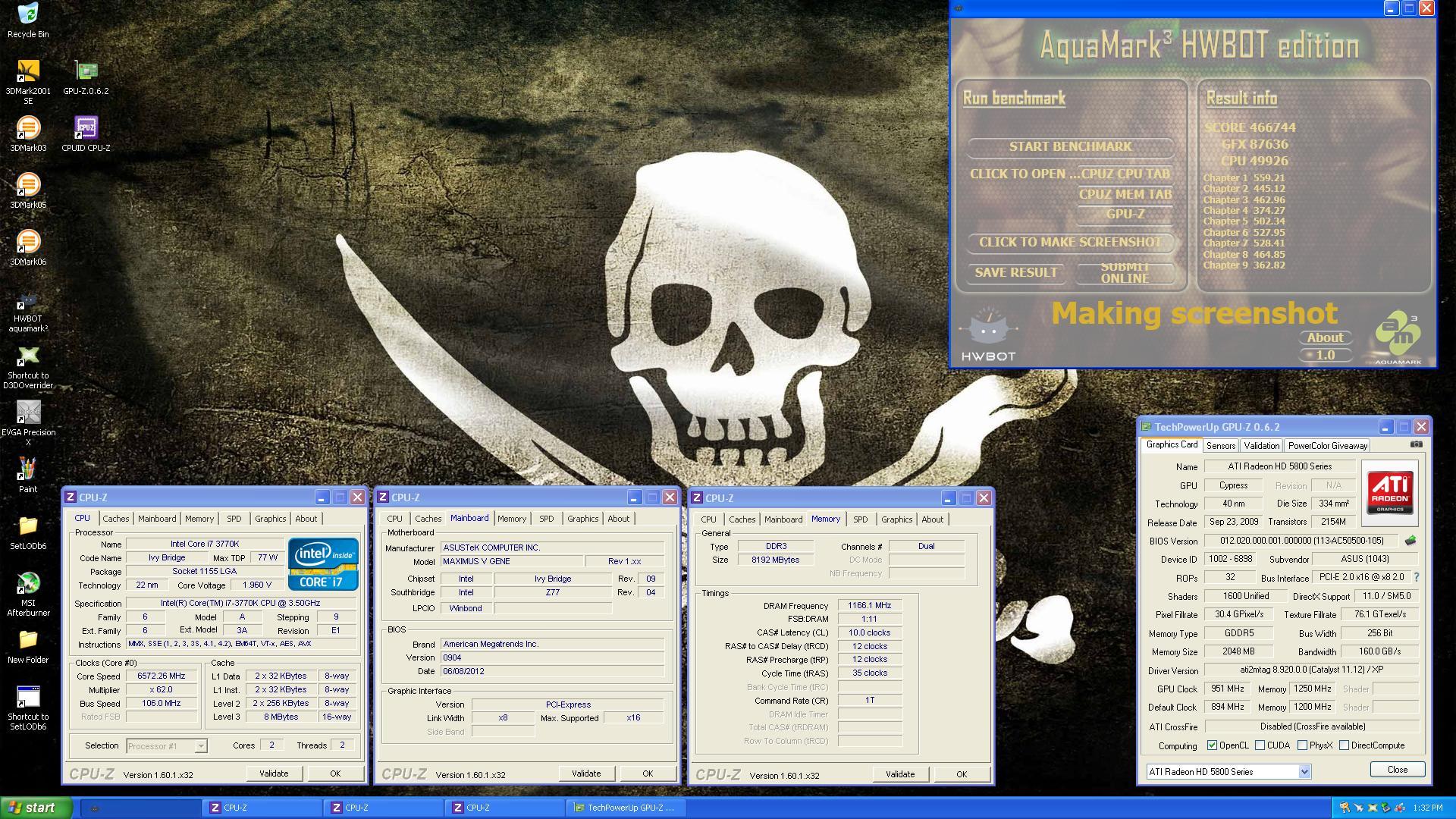This screenshot has height=819, width=1456.
Task: Open the GPU-Z.0.6.2 desktop icon
Action: pyautogui.click(x=86, y=77)
